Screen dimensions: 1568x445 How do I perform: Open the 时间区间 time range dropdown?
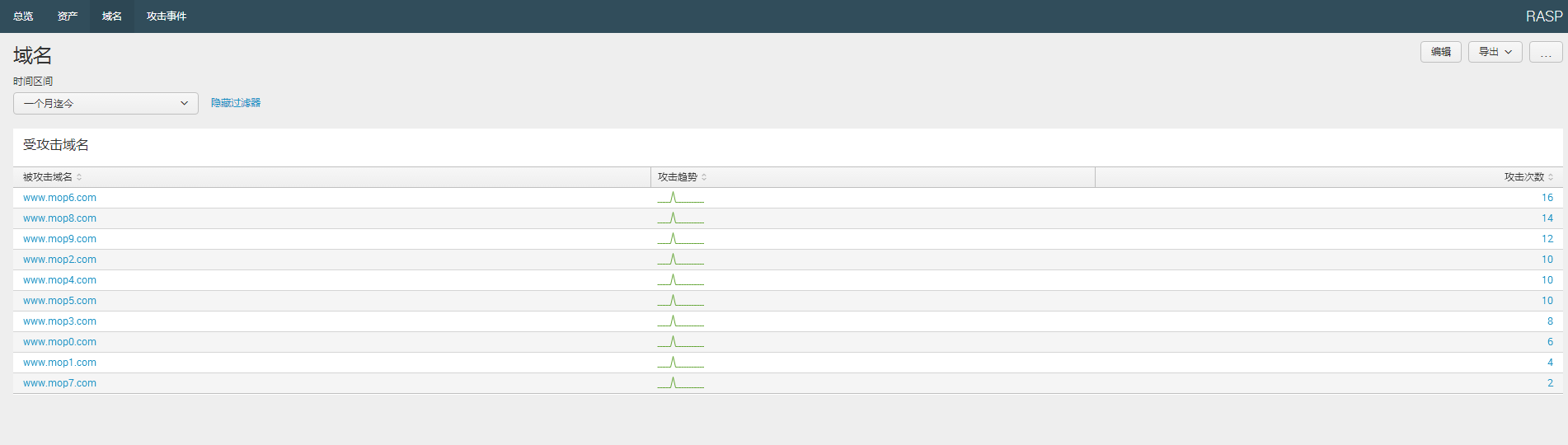pyautogui.click(x=106, y=103)
